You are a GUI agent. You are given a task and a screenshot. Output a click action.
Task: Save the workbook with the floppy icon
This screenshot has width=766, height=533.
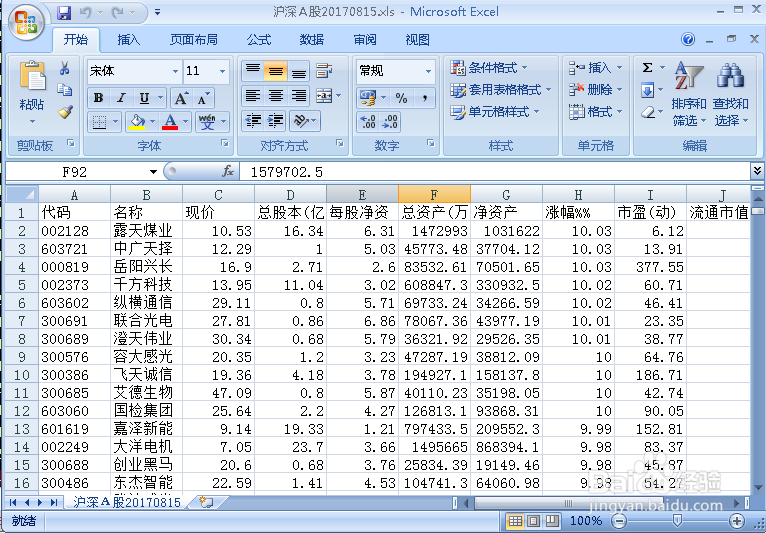pyautogui.click(x=64, y=12)
